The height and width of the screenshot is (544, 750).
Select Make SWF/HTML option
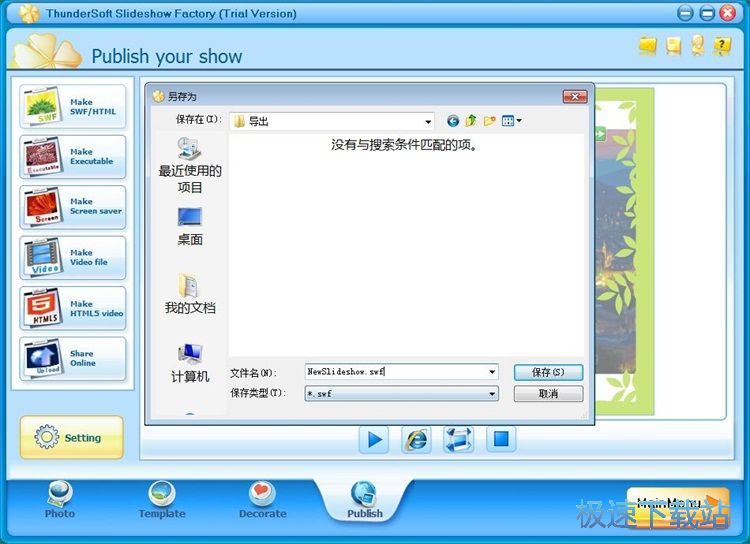73,107
